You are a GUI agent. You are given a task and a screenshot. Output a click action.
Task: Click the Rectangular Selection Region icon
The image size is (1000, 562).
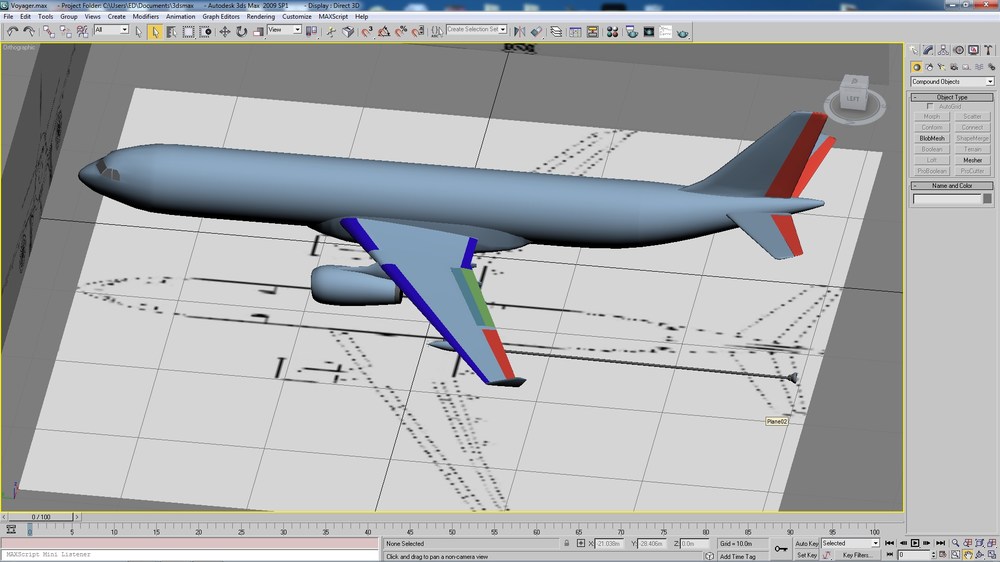click(x=188, y=31)
